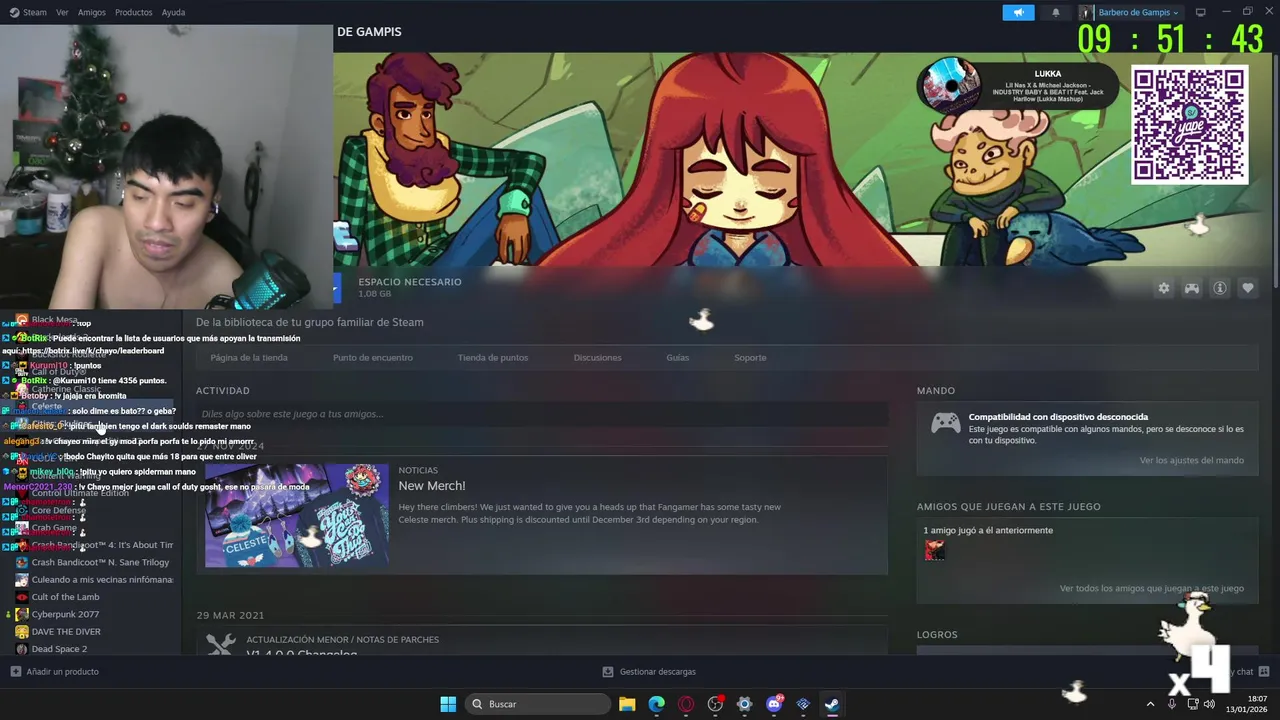Open the Ayuda menu
This screenshot has width=1280, height=720.
tap(173, 12)
